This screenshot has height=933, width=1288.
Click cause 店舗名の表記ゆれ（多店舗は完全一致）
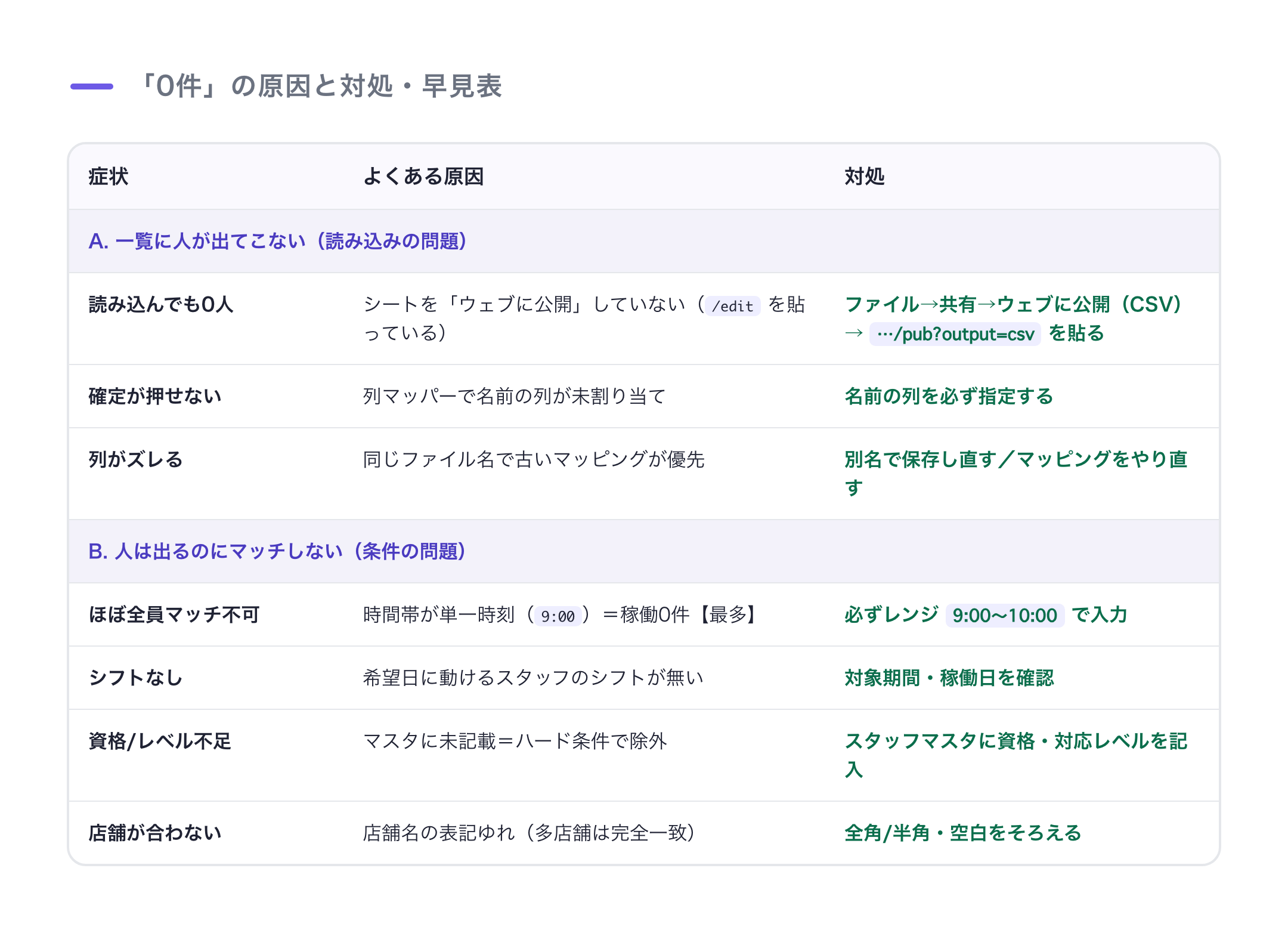(530, 833)
